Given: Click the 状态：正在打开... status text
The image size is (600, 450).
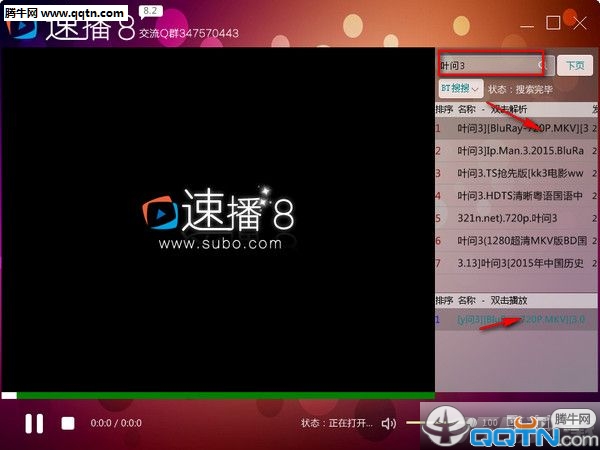Looking at the screenshot, I should [x=337, y=423].
